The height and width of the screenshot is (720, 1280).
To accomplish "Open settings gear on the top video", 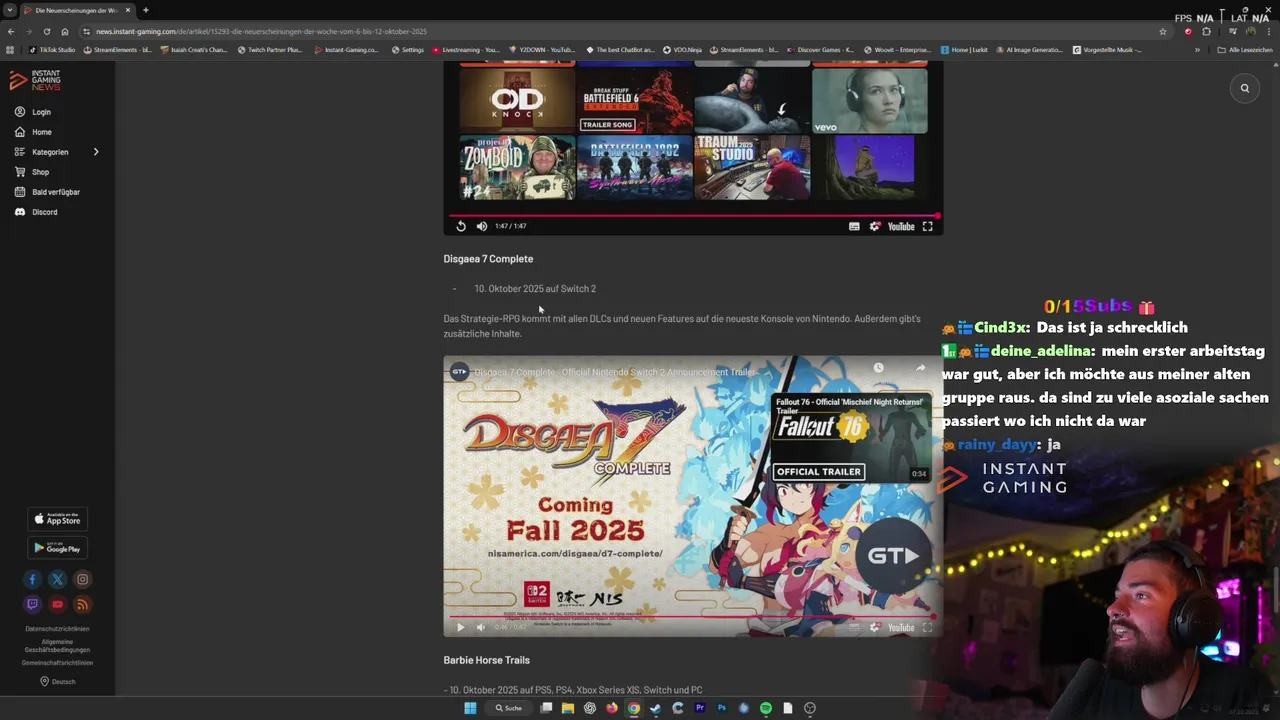I will point(875,226).
